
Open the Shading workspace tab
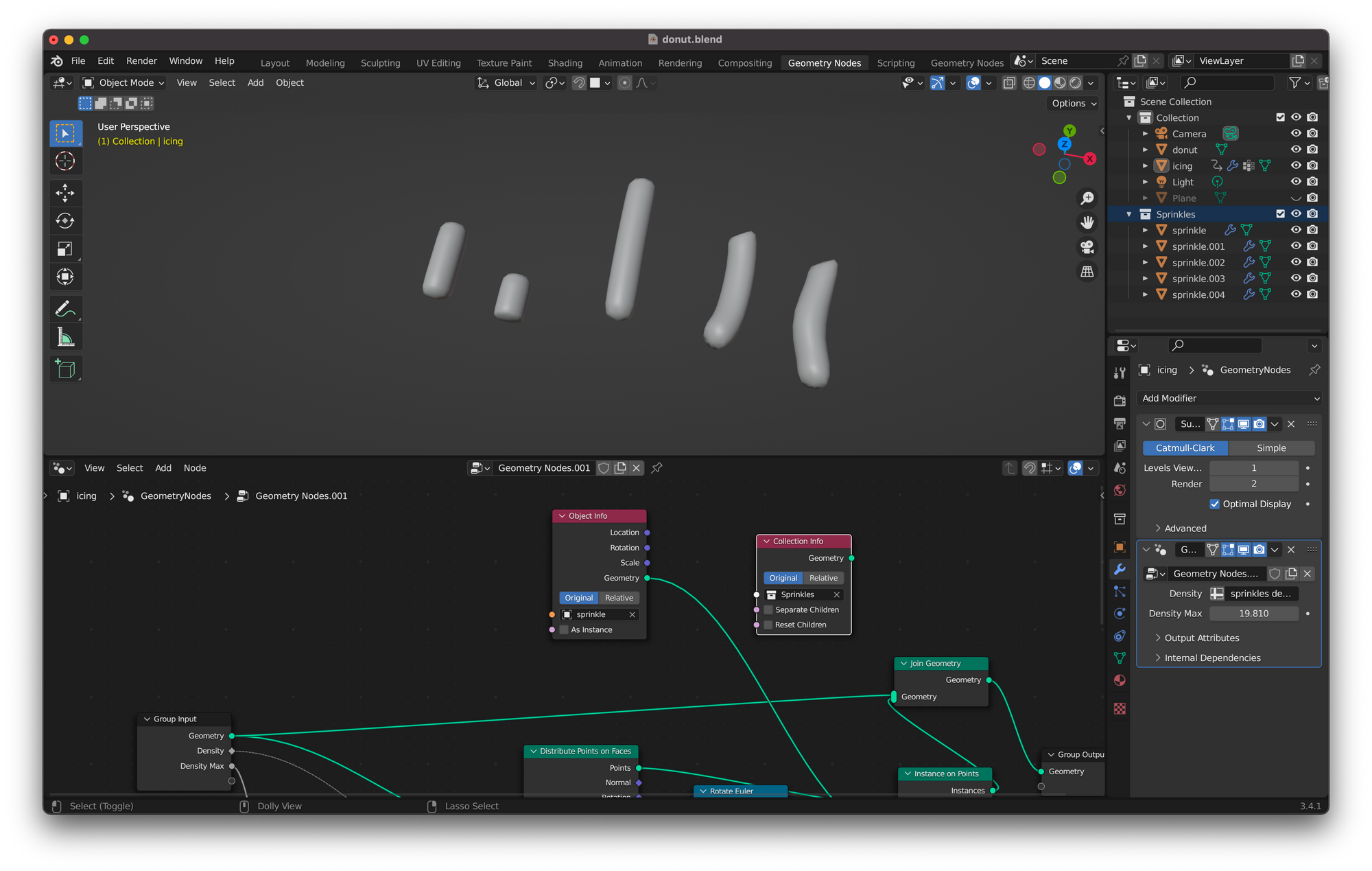click(x=565, y=62)
